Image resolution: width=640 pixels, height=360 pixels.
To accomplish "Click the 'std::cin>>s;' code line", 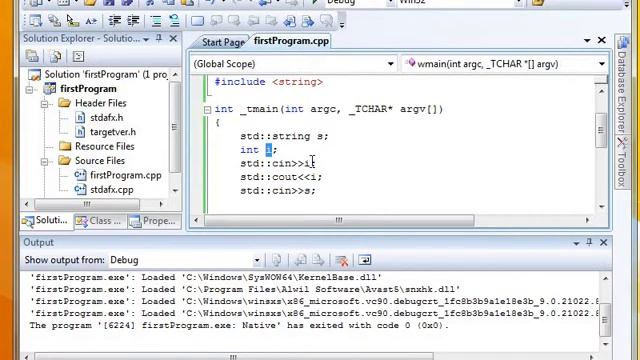I will tap(278, 190).
